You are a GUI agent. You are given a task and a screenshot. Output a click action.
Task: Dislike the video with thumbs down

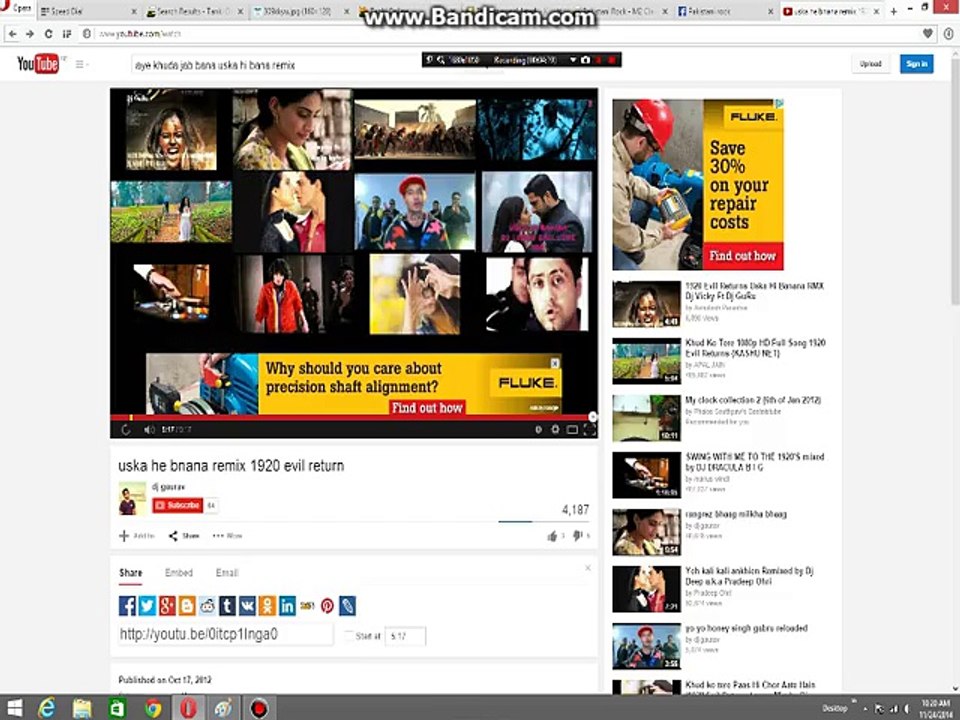click(x=577, y=536)
